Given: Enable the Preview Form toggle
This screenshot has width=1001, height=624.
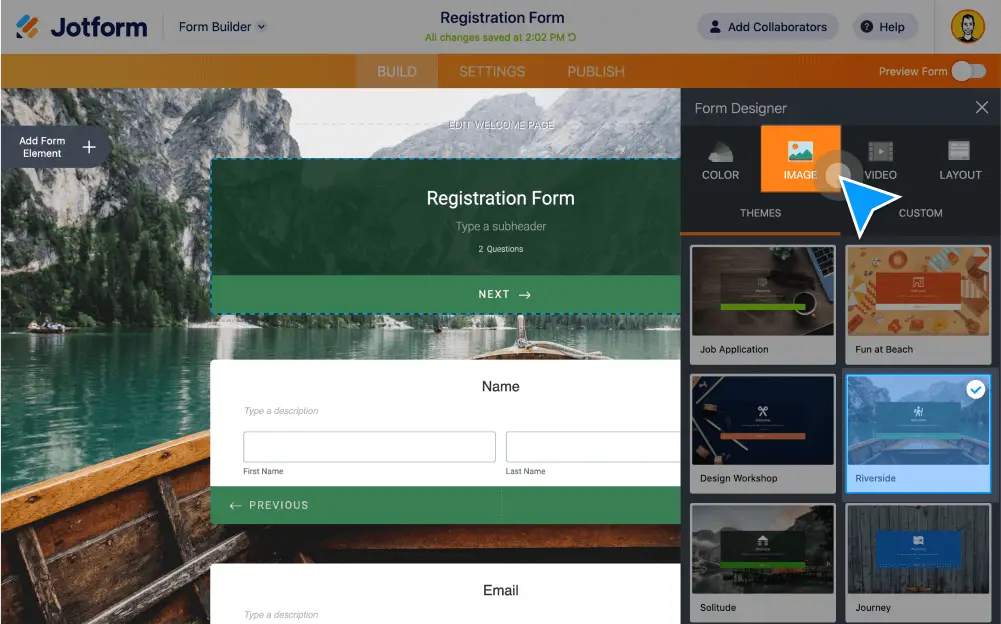Looking at the screenshot, I should [x=967, y=72].
